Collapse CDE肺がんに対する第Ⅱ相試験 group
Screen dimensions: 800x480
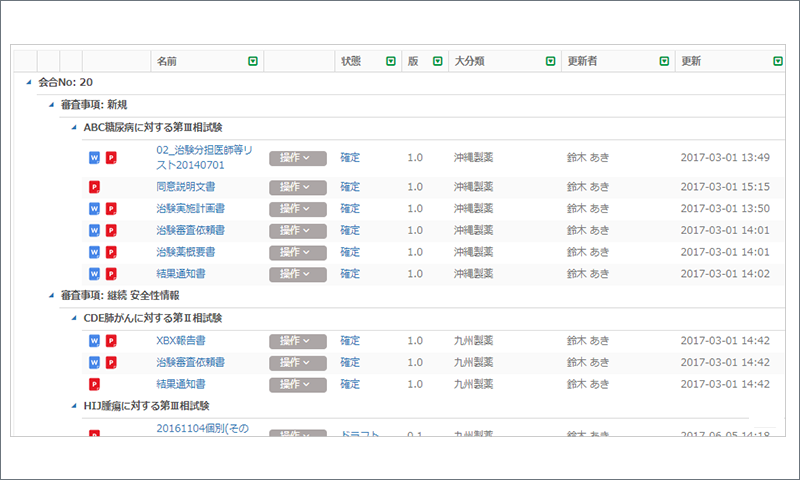tap(74, 318)
